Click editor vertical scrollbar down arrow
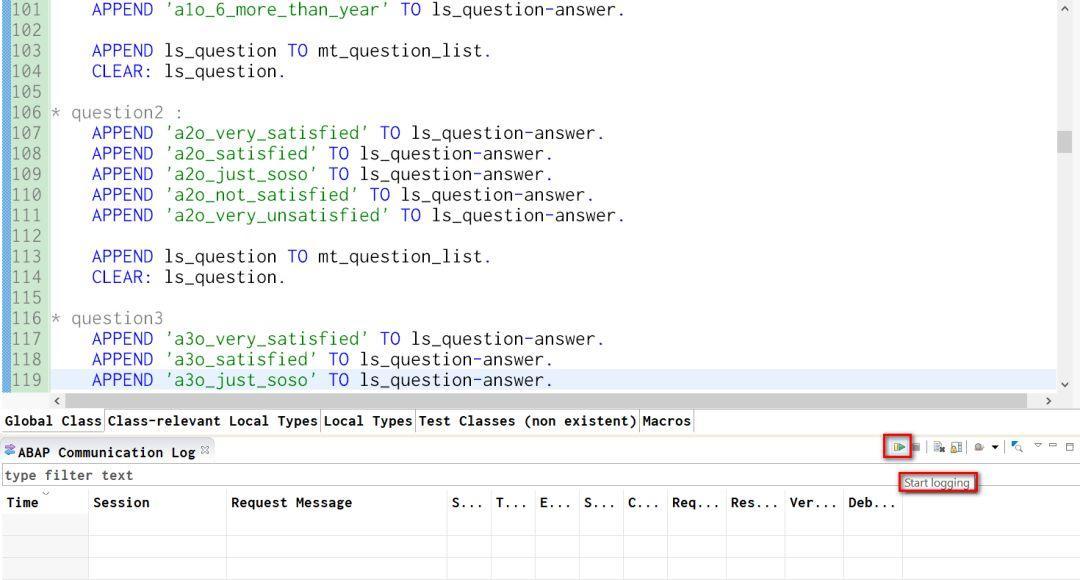 click(x=1065, y=384)
